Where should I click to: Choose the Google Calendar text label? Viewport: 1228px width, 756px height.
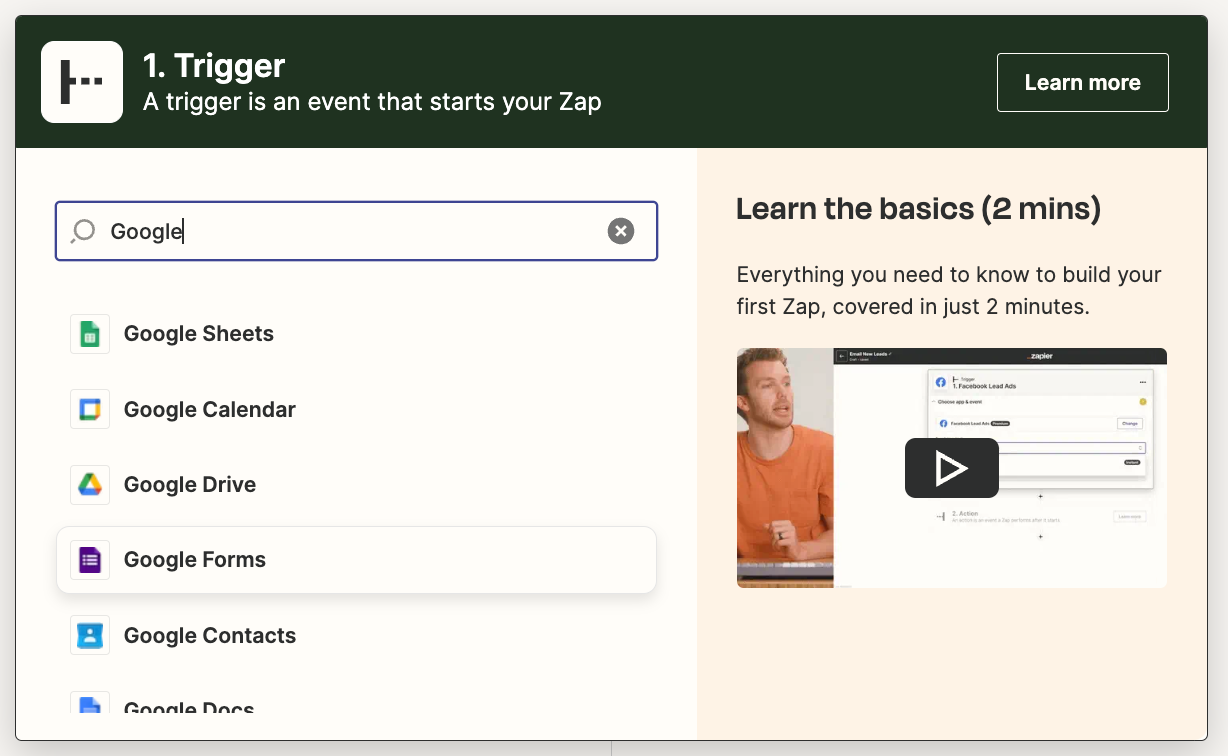click(x=210, y=409)
